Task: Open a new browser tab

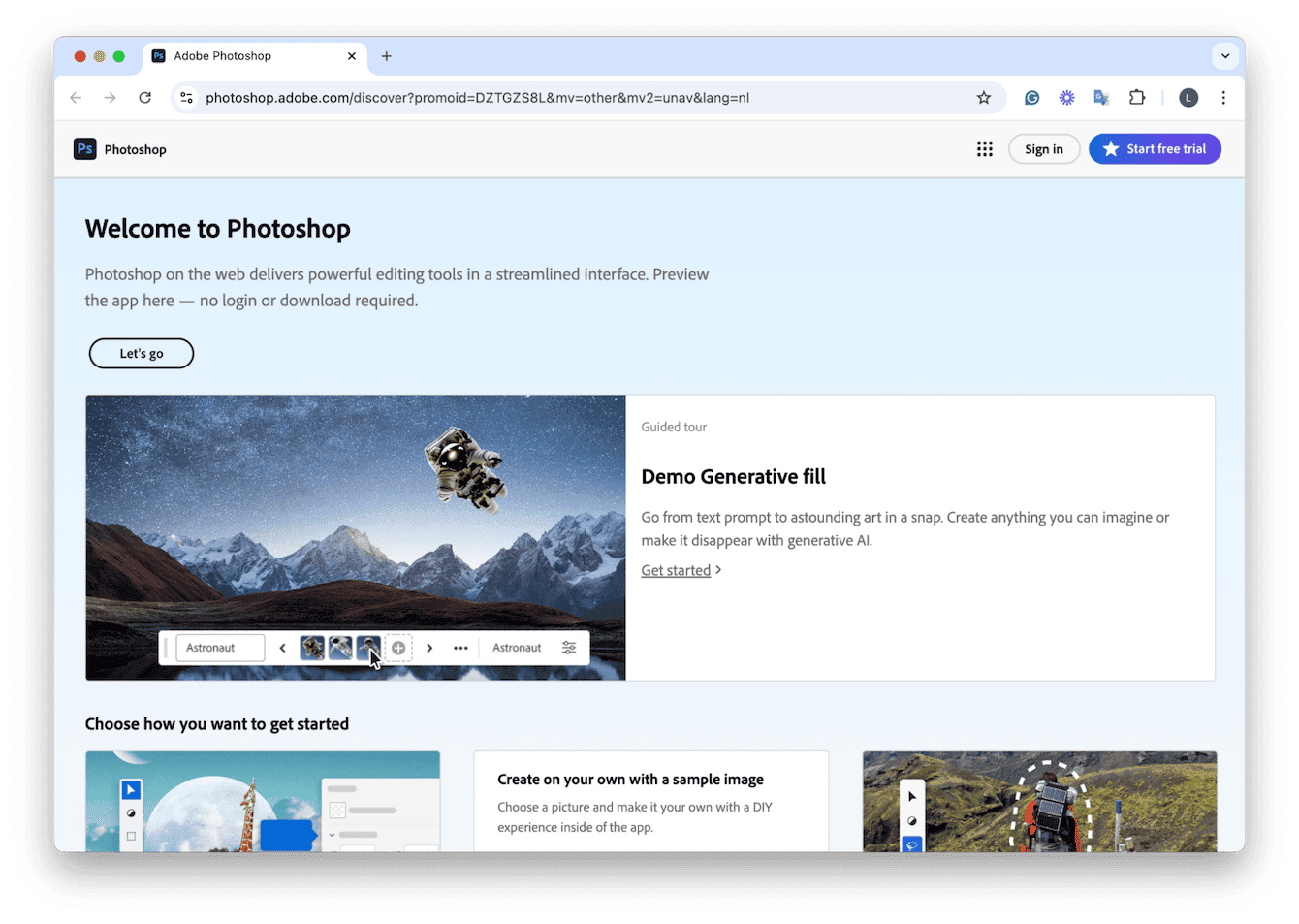Action: pyautogui.click(x=386, y=55)
